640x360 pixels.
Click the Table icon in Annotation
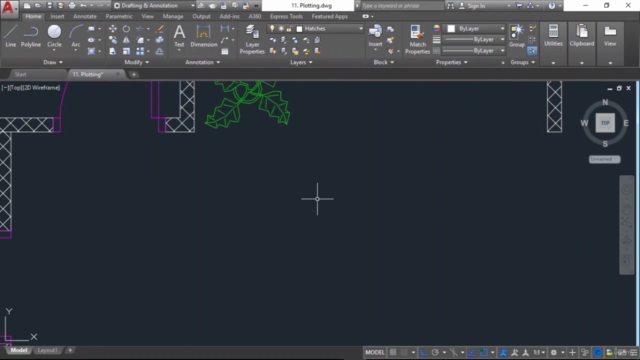(225, 51)
